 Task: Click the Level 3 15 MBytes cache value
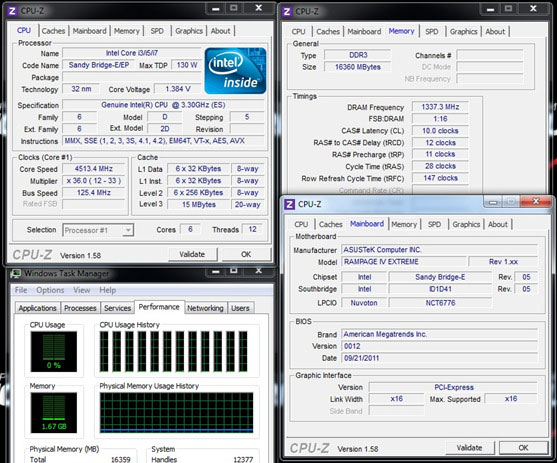pyautogui.click(x=199, y=205)
